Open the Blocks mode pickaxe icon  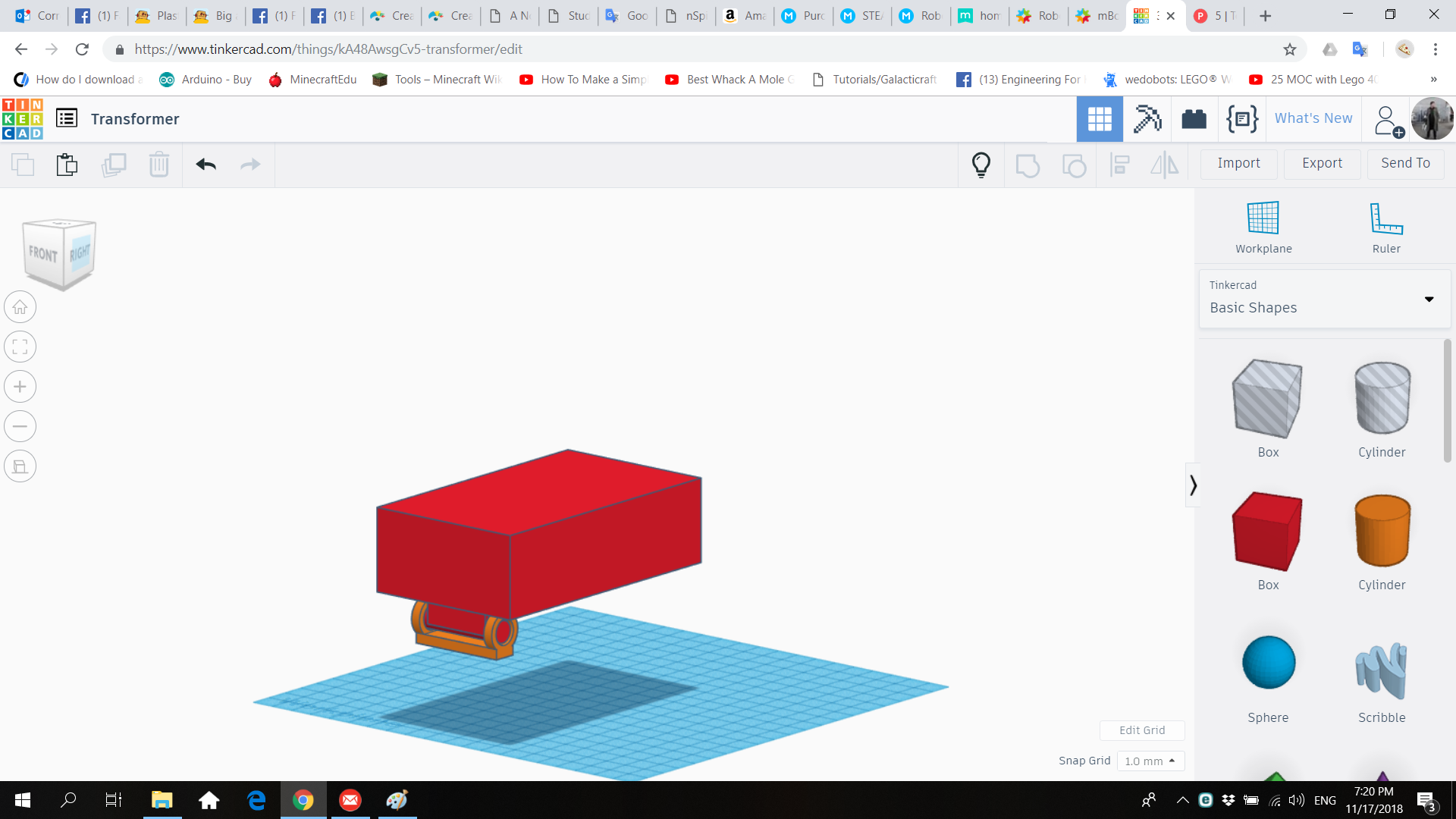click(1147, 119)
